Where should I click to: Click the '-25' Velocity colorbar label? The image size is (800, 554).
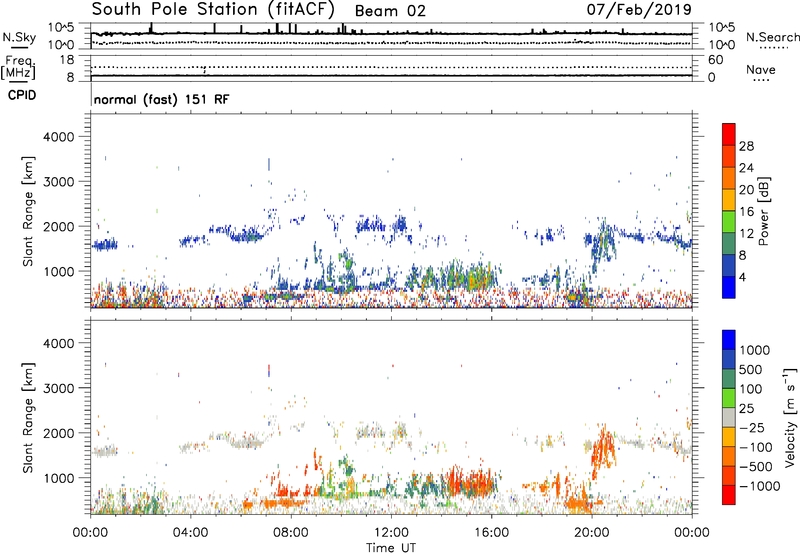pos(753,428)
